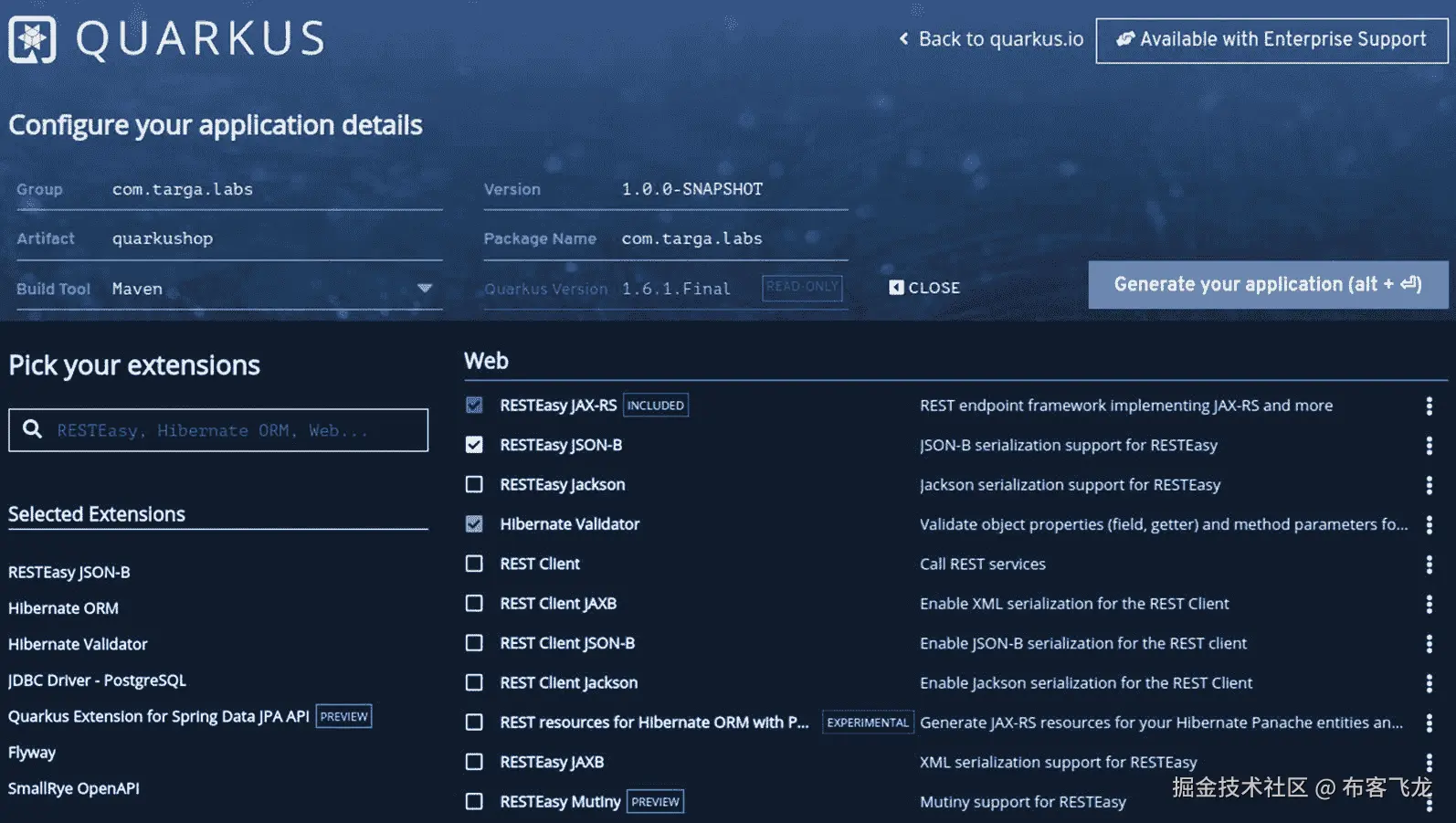Check the RESTEasy Jackson extension
This screenshot has height=823, width=1456.
[474, 484]
